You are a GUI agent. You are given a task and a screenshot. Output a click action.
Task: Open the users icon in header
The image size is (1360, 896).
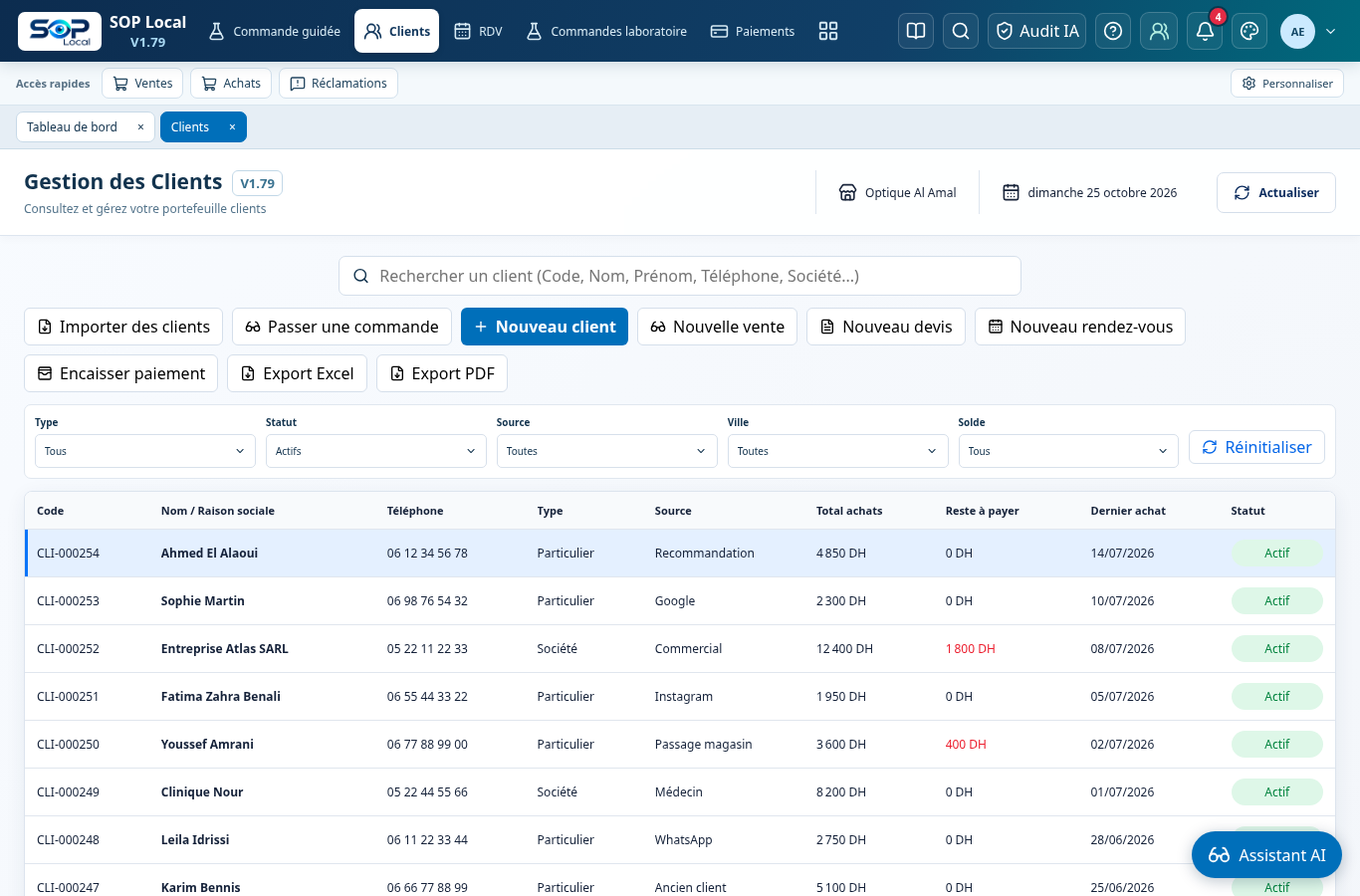tap(1159, 31)
